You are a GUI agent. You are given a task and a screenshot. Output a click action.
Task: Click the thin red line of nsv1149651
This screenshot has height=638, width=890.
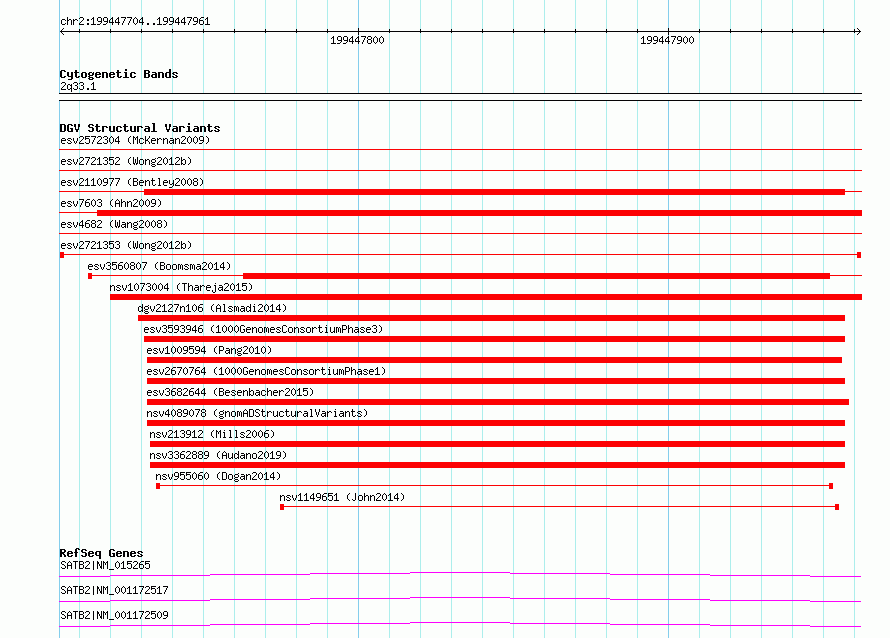click(x=560, y=507)
